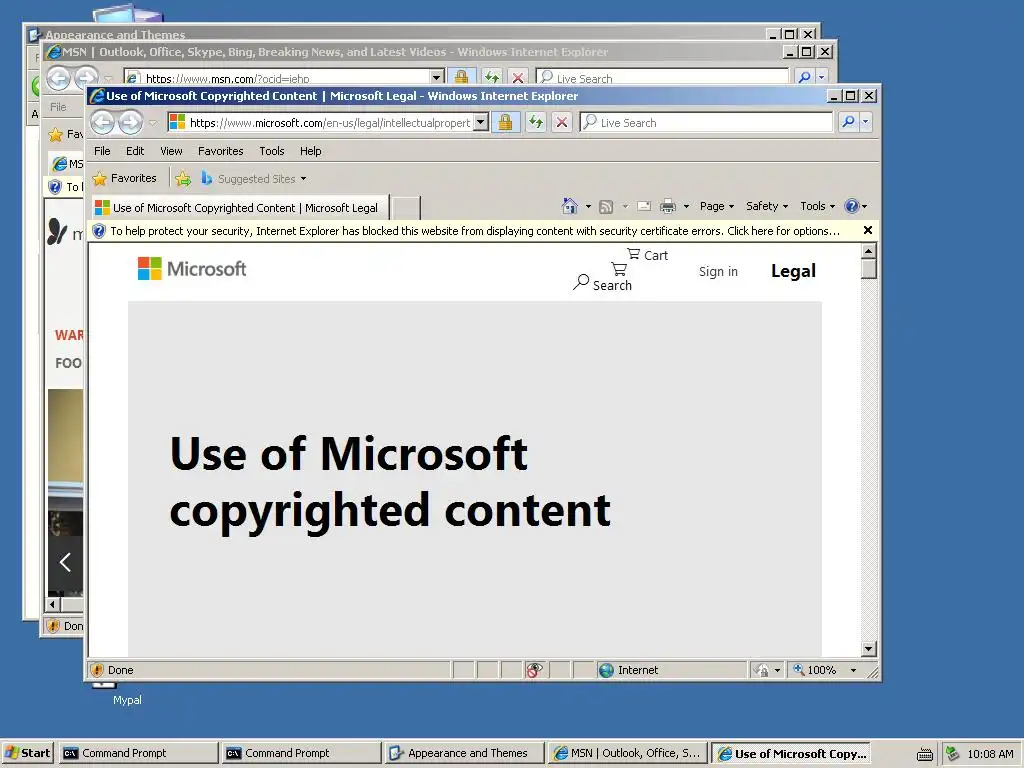This screenshot has width=1024, height=768.
Task: Switch to Appearance and Themes taskbar button
Action: 464,753
